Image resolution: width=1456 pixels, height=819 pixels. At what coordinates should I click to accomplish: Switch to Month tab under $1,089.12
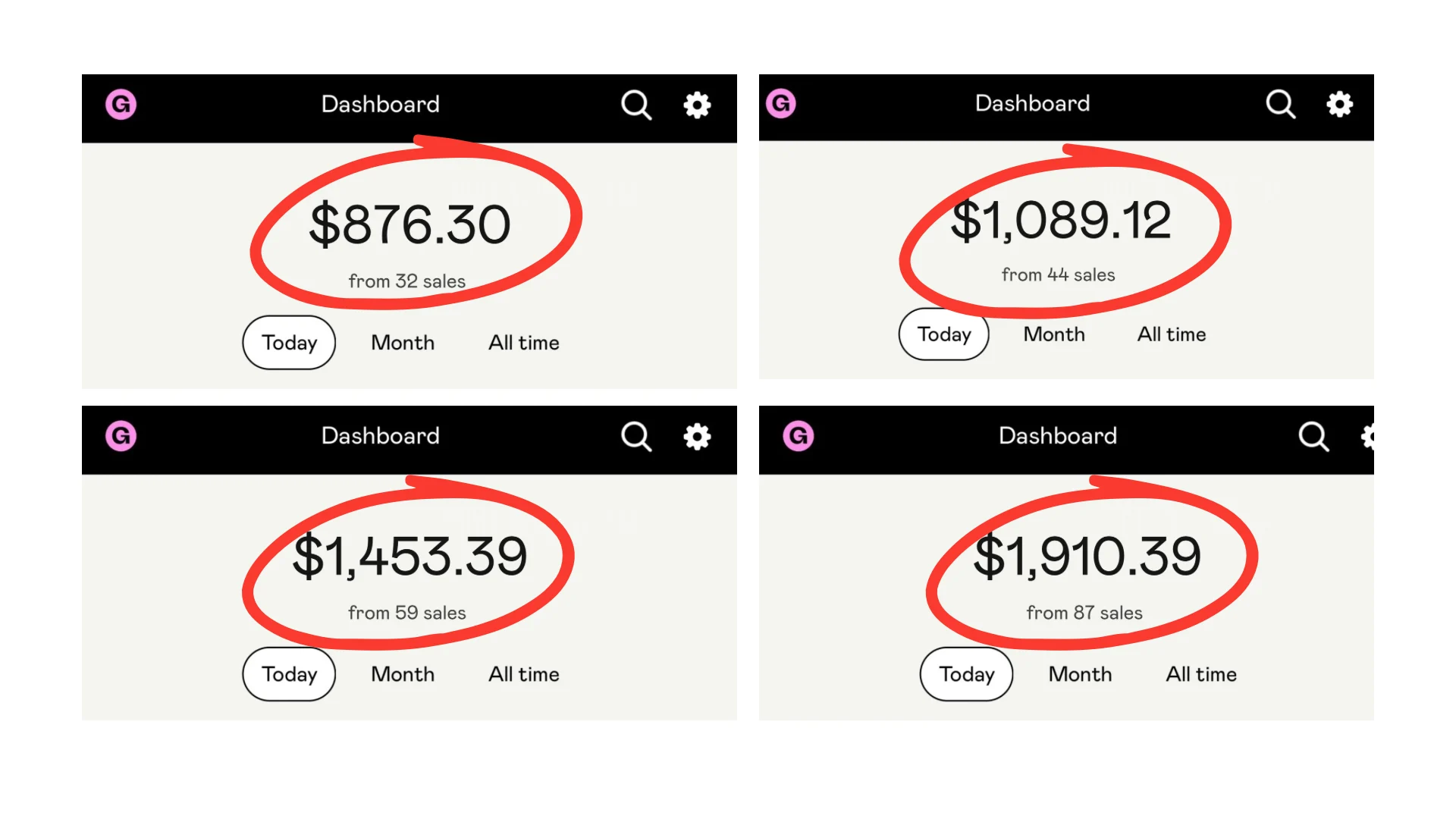click(1054, 334)
